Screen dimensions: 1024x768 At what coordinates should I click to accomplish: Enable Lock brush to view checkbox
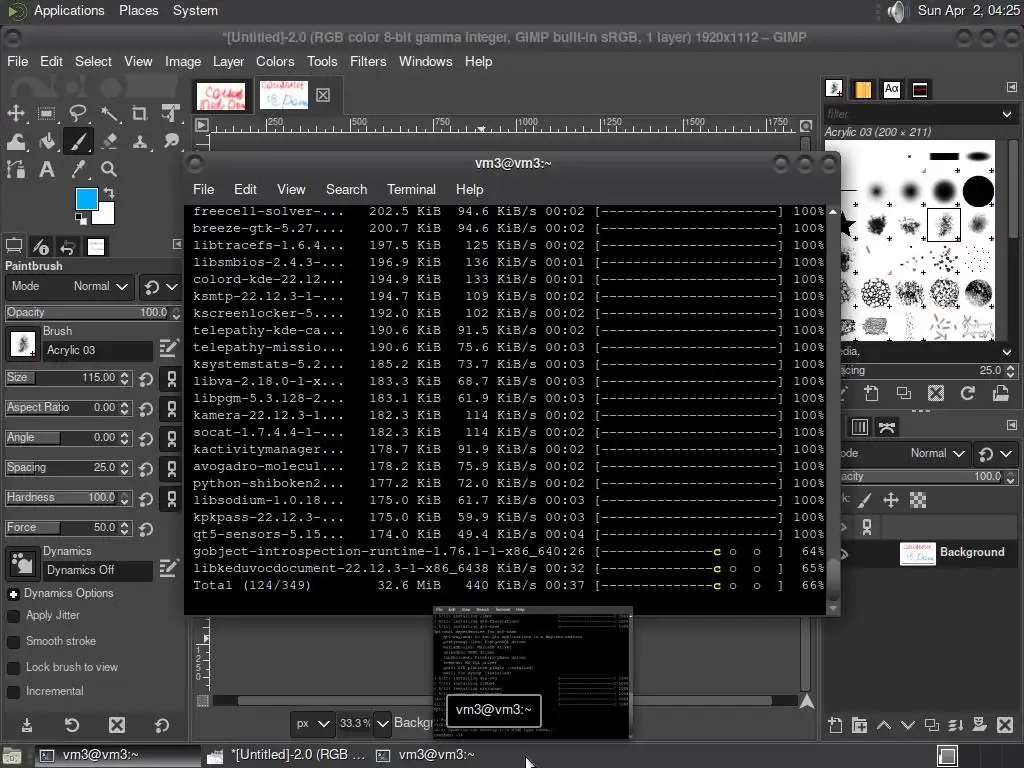pos(13,668)
